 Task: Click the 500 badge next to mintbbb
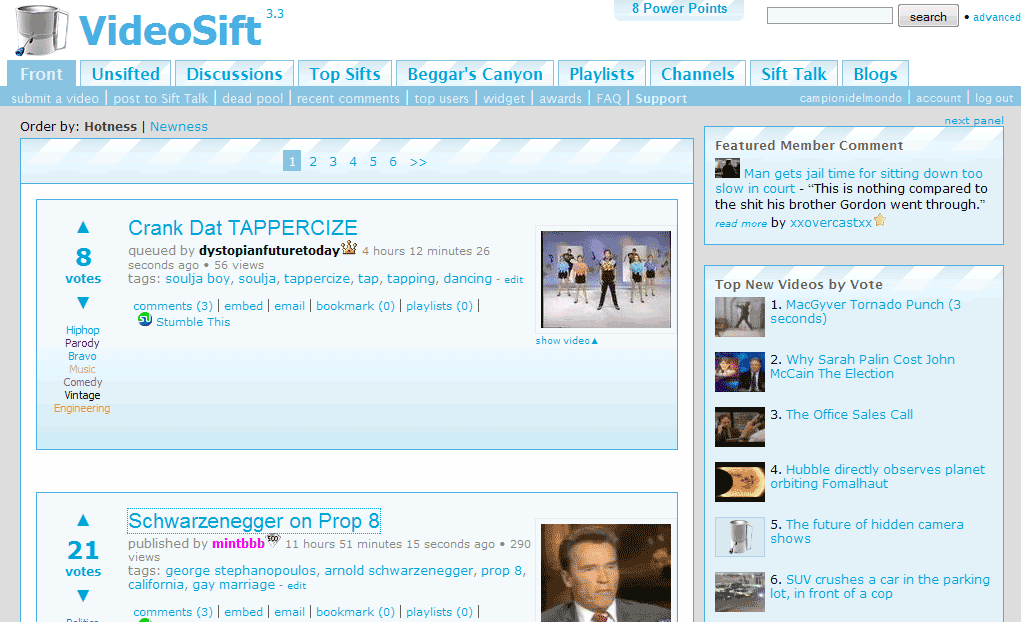(x=273, y=540)
